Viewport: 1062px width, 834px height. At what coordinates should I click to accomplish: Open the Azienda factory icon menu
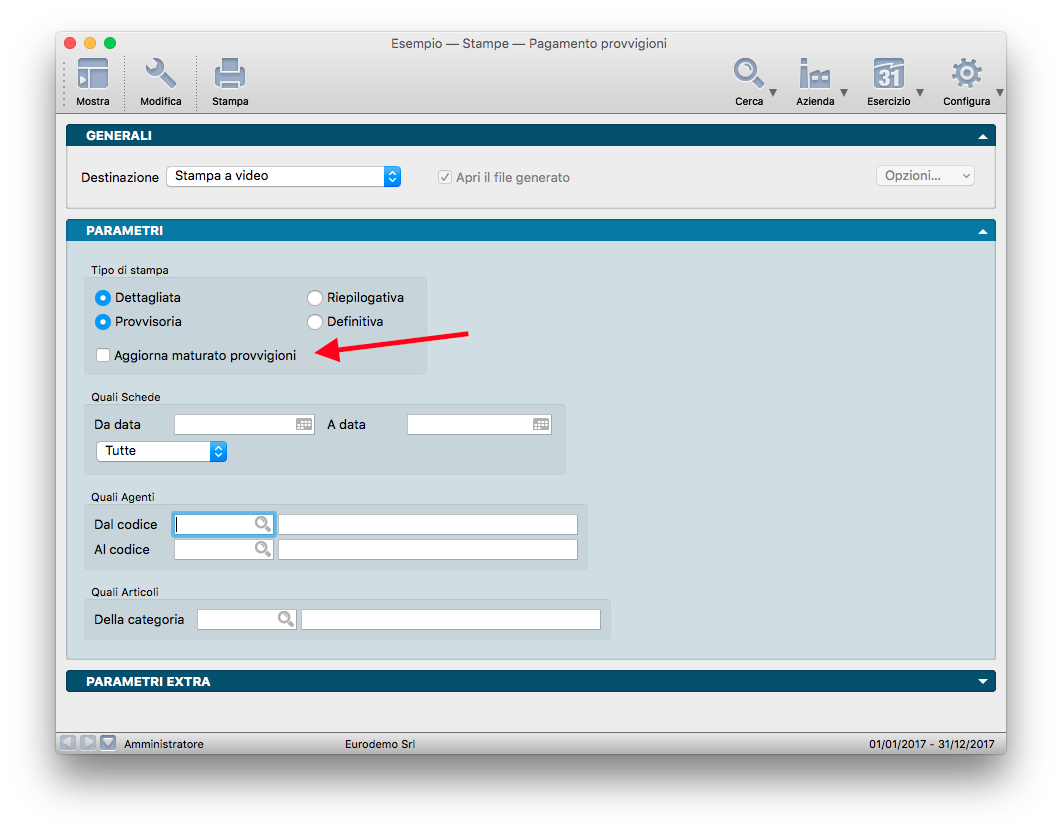[815, 76]
